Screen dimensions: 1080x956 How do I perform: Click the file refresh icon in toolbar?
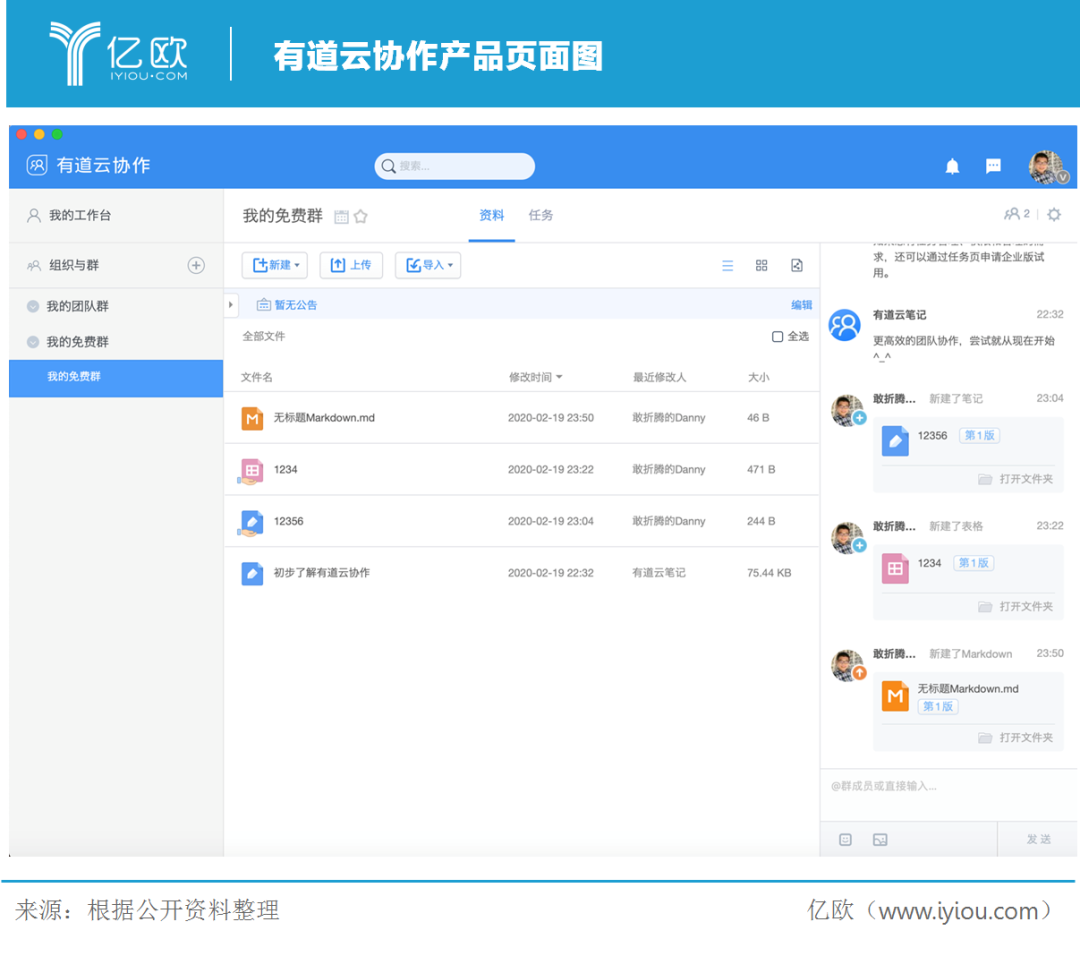(796, 265)
